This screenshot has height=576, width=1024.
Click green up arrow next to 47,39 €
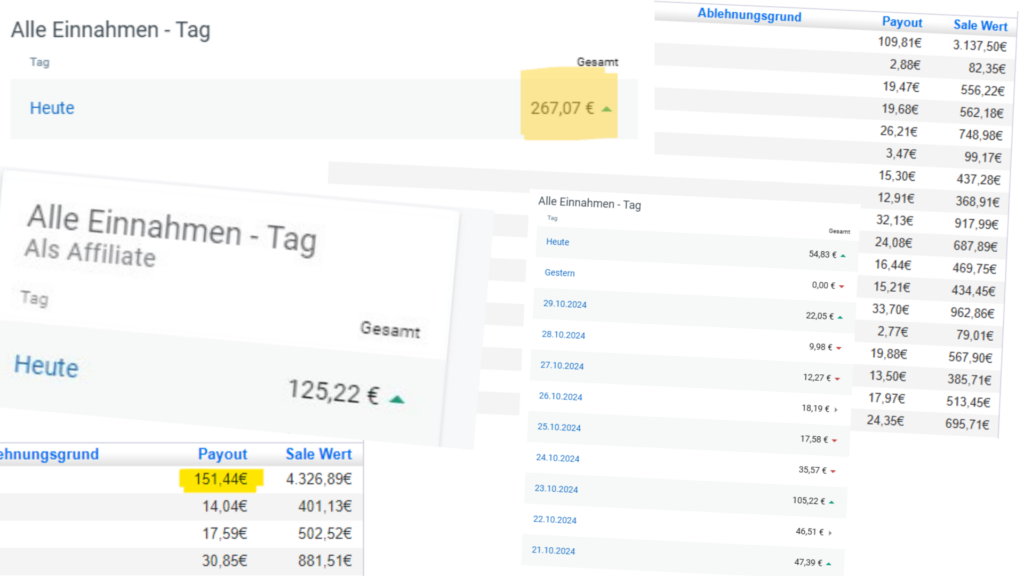coord(829,564)
